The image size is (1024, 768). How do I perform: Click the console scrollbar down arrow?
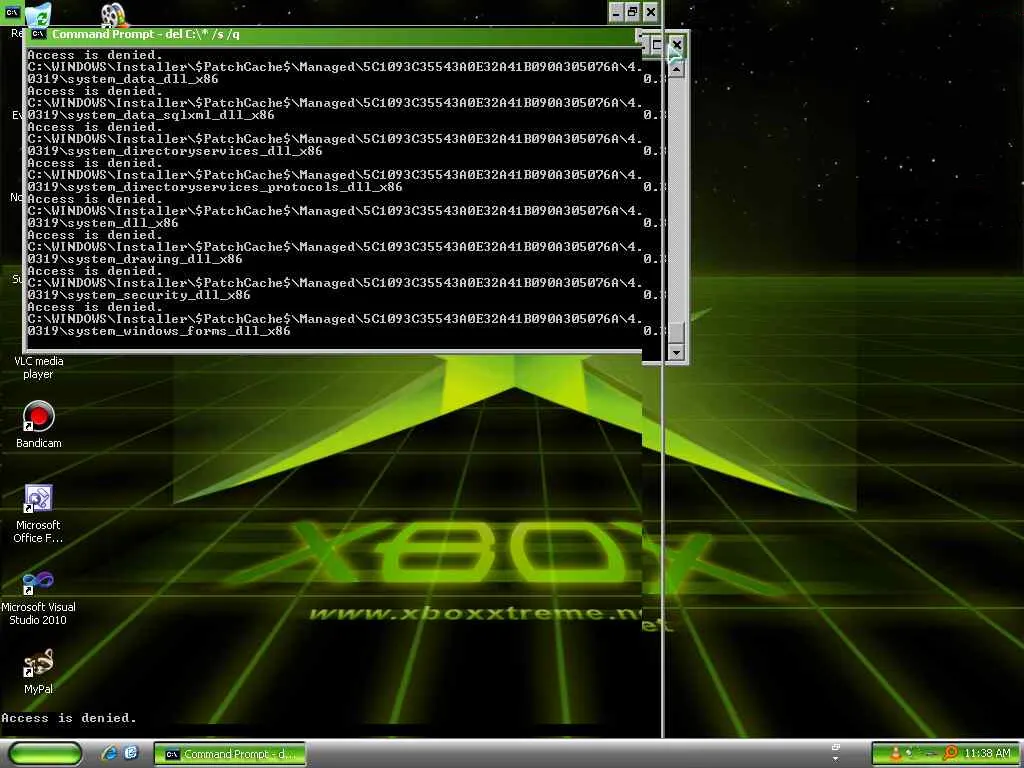[x=676, y=353]
